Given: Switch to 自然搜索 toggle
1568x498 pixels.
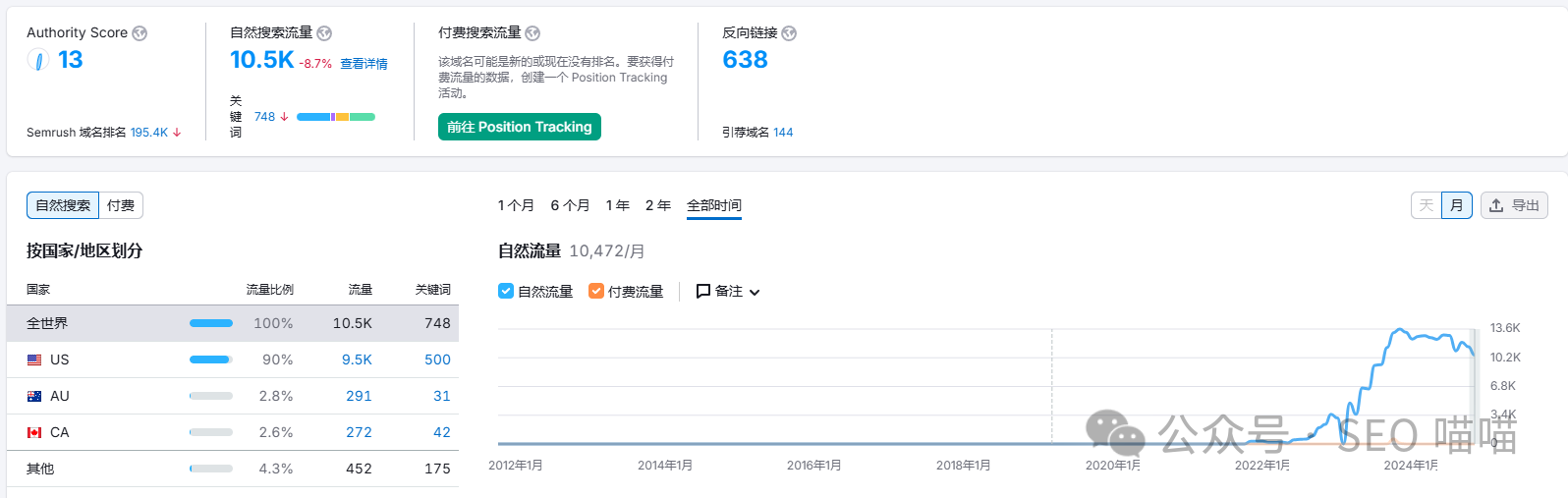Looking at the screenshot, I should [x=63, y=205].
